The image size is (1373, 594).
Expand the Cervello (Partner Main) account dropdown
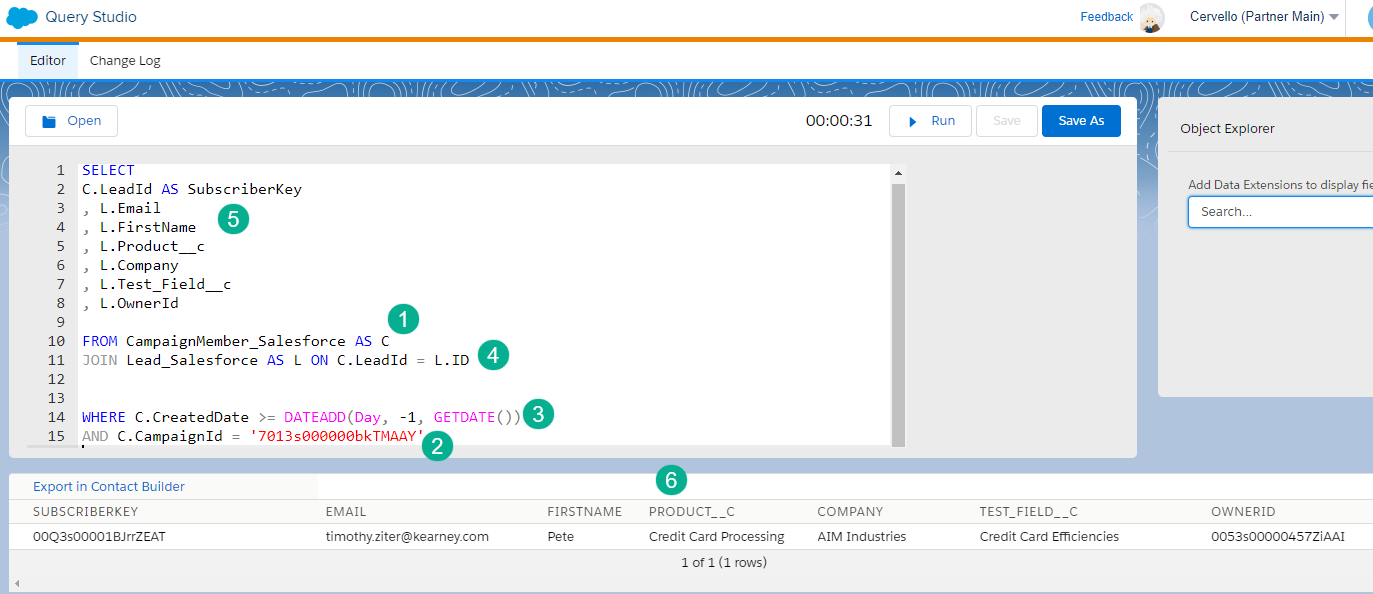coord(1263,17)
